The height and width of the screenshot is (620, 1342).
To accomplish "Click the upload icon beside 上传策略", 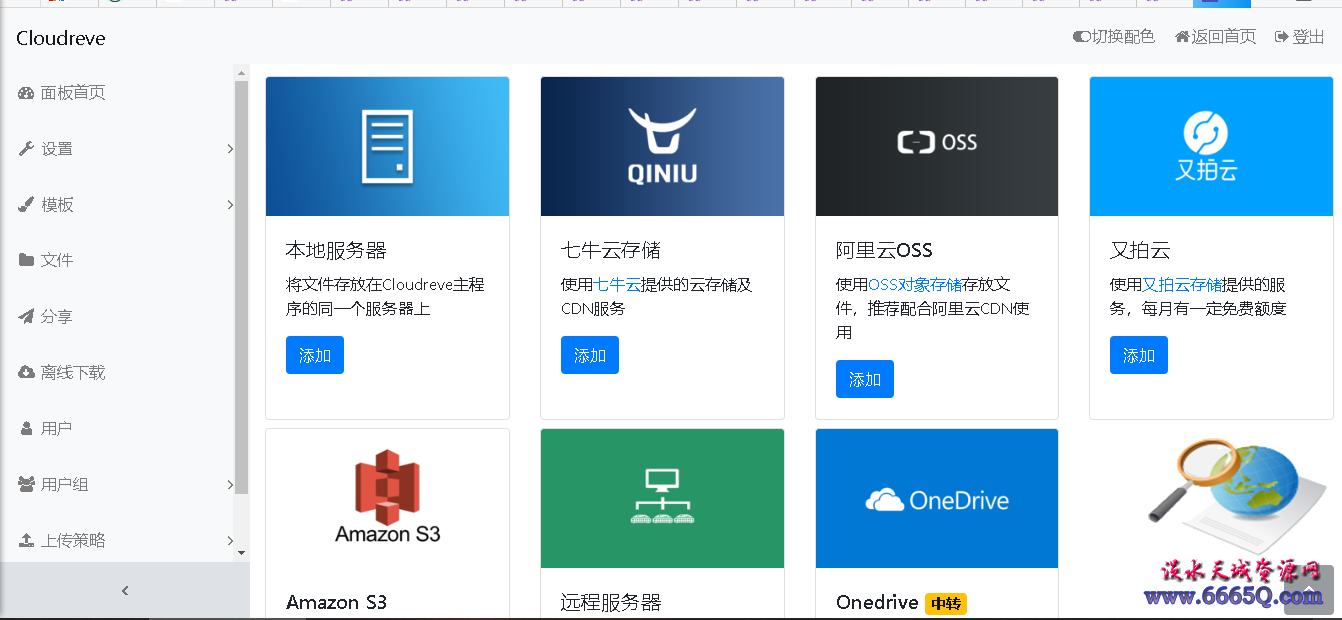I will (x=26, y=540).
